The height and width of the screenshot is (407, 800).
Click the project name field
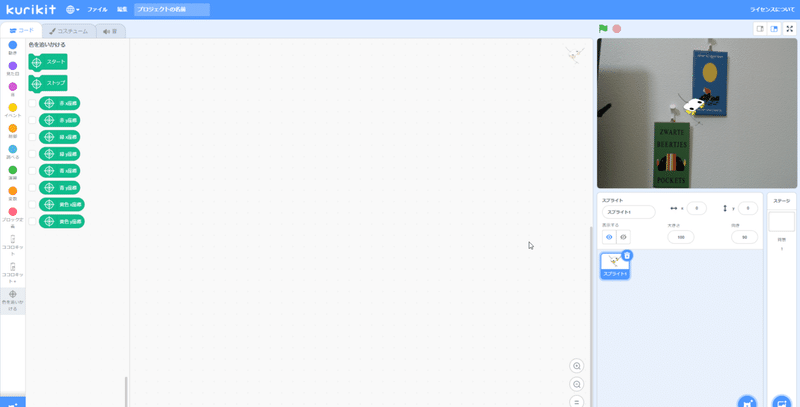[172, 10]
